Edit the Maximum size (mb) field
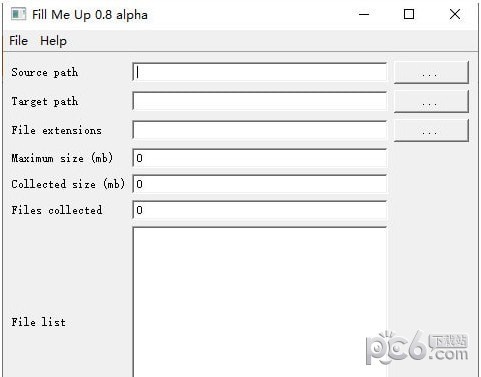The width and height of the screenshot is (481, 377). [x=260, y=158]
